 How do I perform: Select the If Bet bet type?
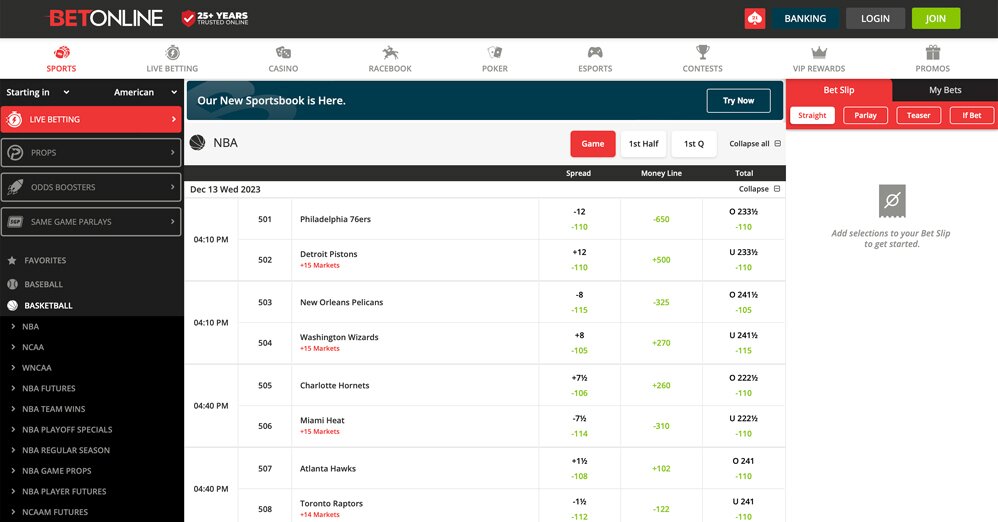[x=972, y=115]
